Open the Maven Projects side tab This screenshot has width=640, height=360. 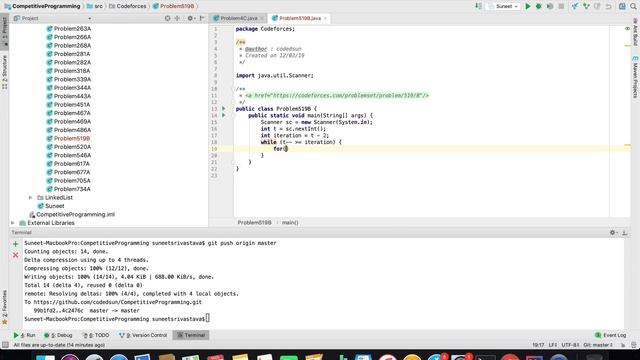click(x=635, y=78)
